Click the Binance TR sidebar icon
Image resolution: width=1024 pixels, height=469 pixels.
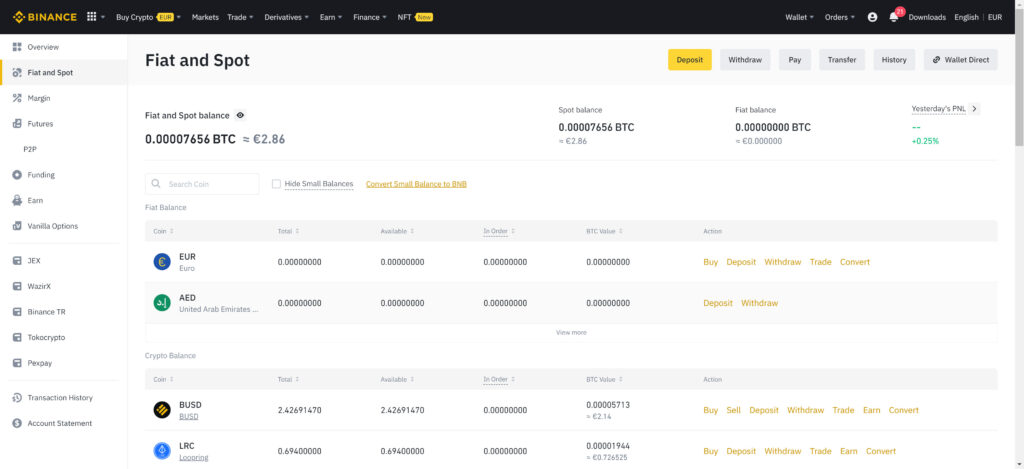coord(18,312)
